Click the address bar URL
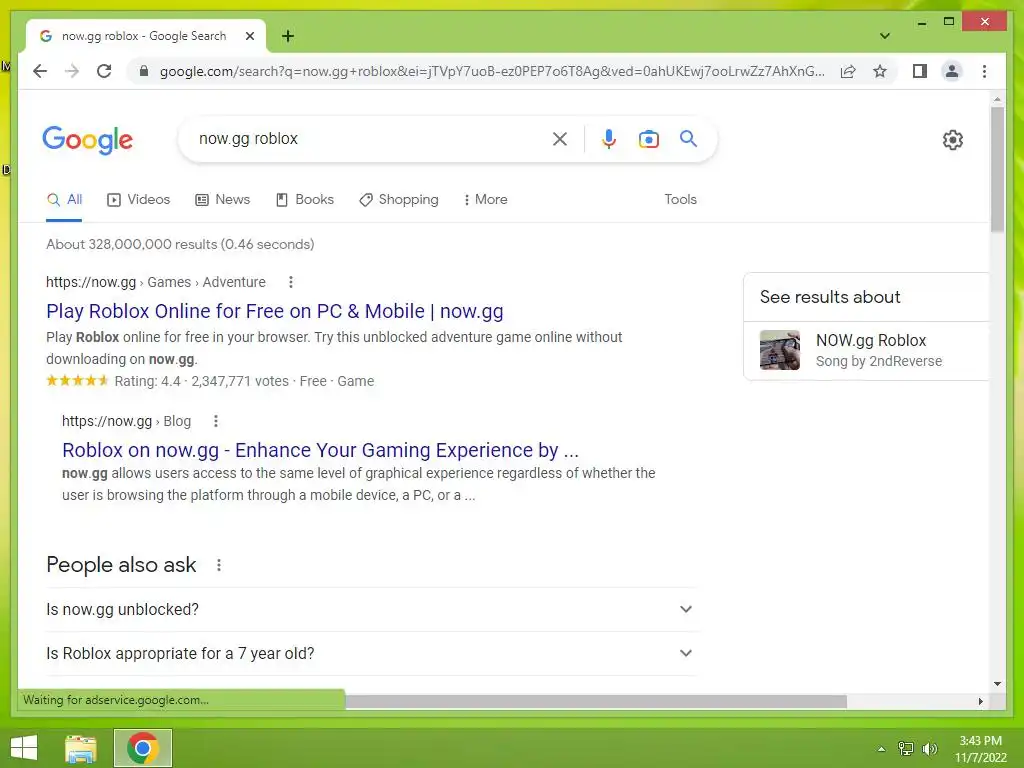The width and height of the screenshot is (1024, 768). pyautogui.click(x=492, y=71)
